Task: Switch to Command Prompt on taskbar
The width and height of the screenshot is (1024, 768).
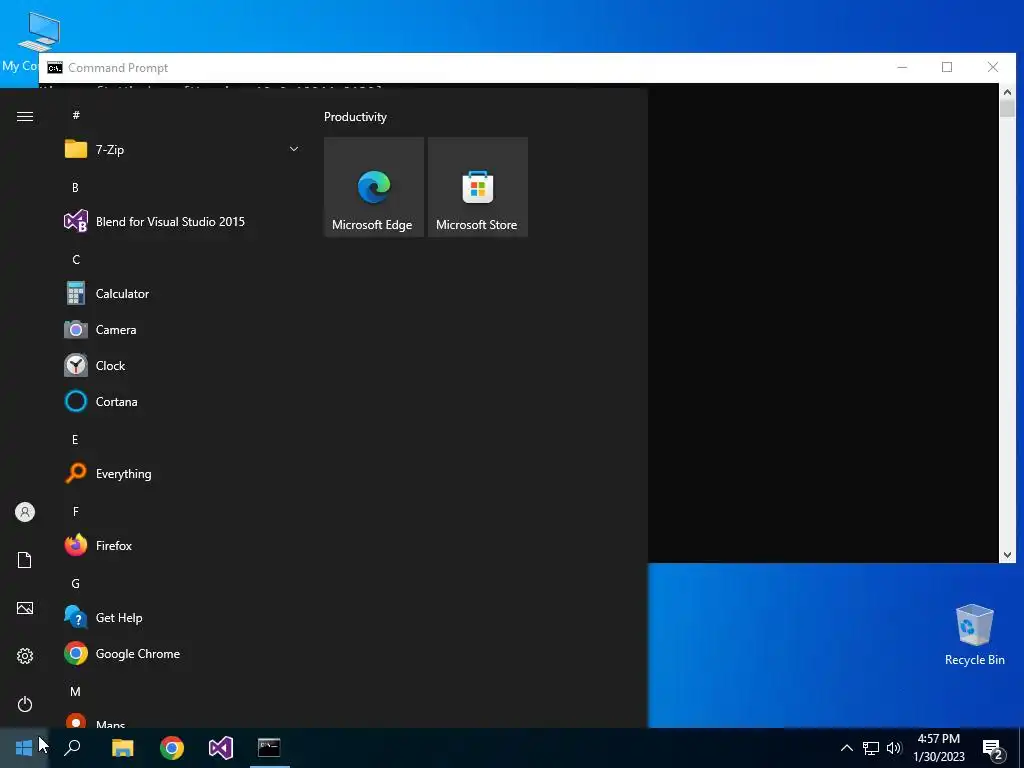Action: pos(269,748)
